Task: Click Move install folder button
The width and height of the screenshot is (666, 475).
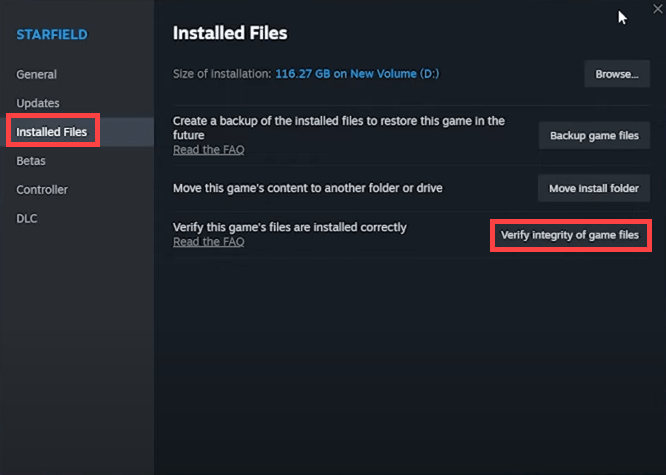Action: (x=594, y=188)
